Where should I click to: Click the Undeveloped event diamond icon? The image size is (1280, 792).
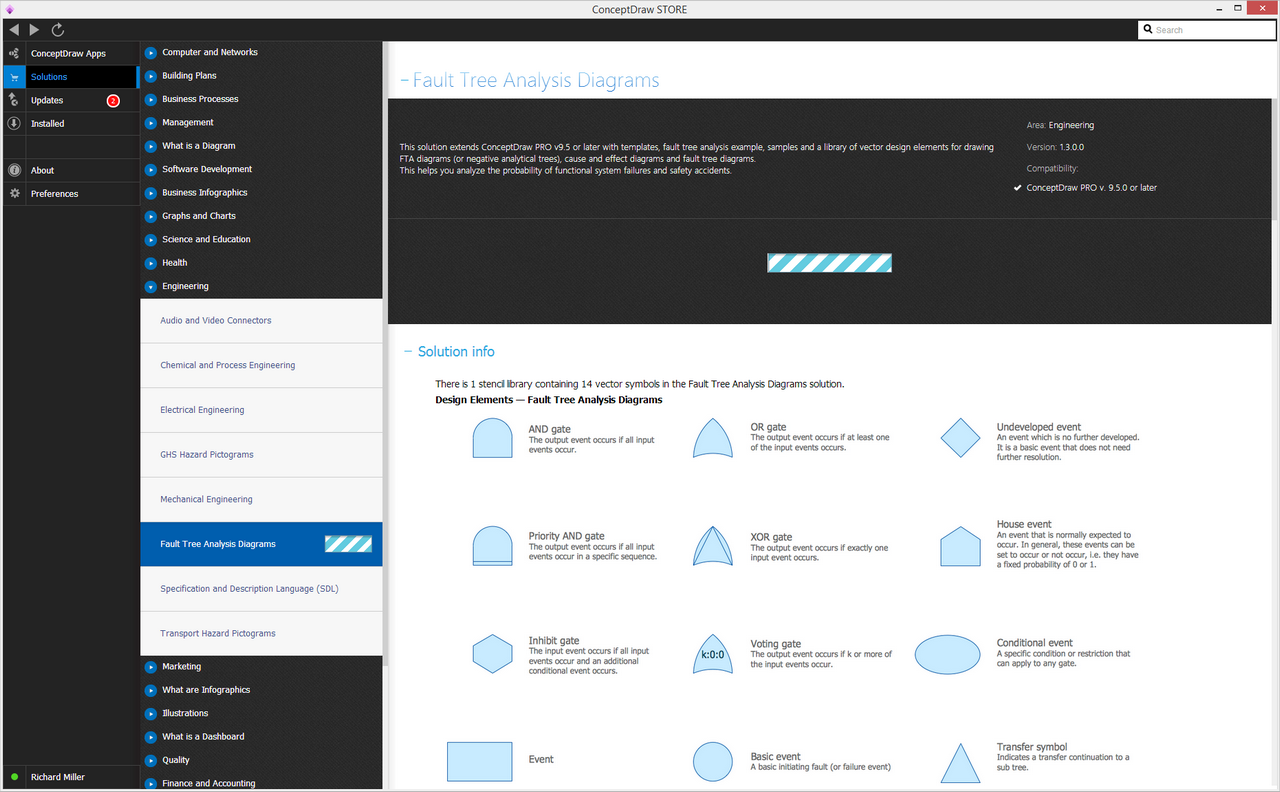point(960,438)
